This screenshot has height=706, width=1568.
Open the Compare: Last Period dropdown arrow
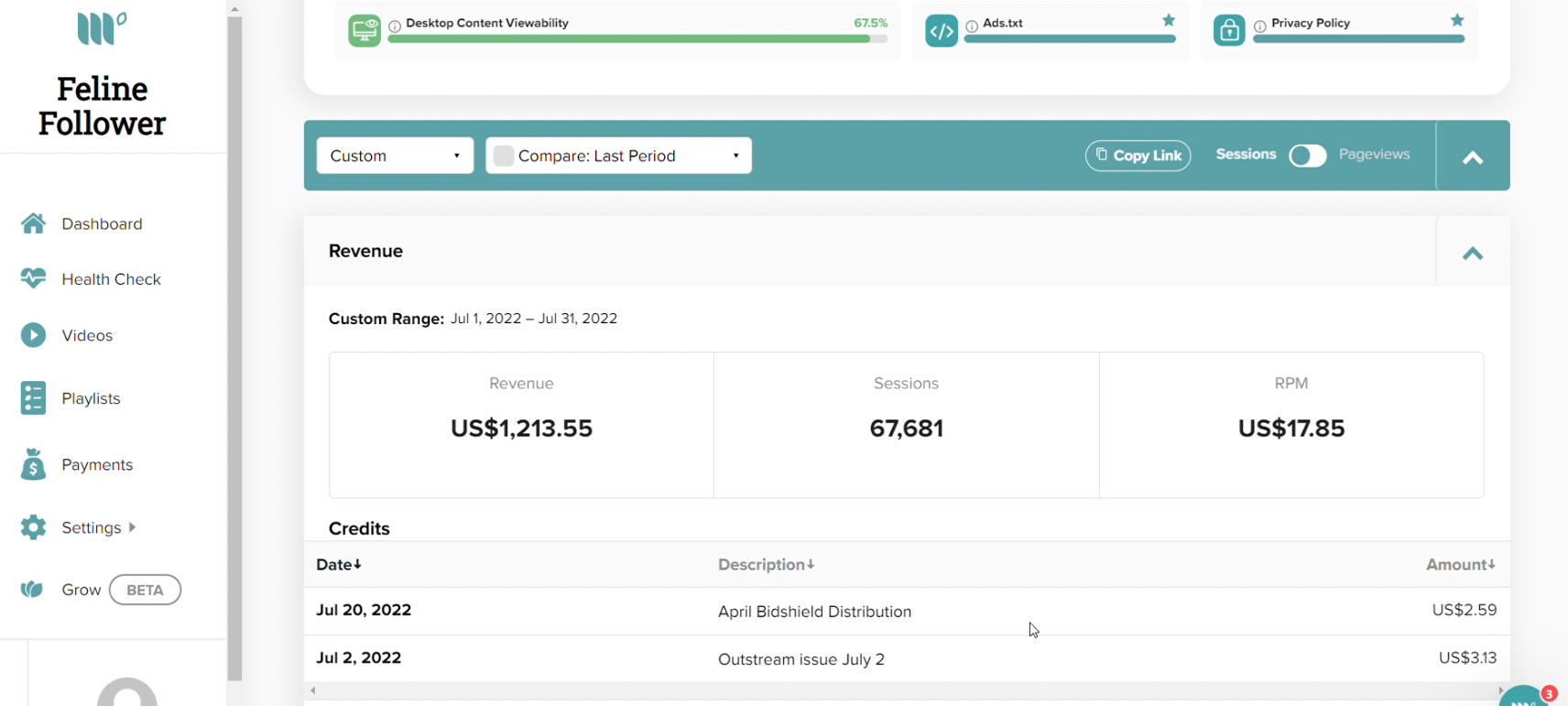(x=735, y=156)
